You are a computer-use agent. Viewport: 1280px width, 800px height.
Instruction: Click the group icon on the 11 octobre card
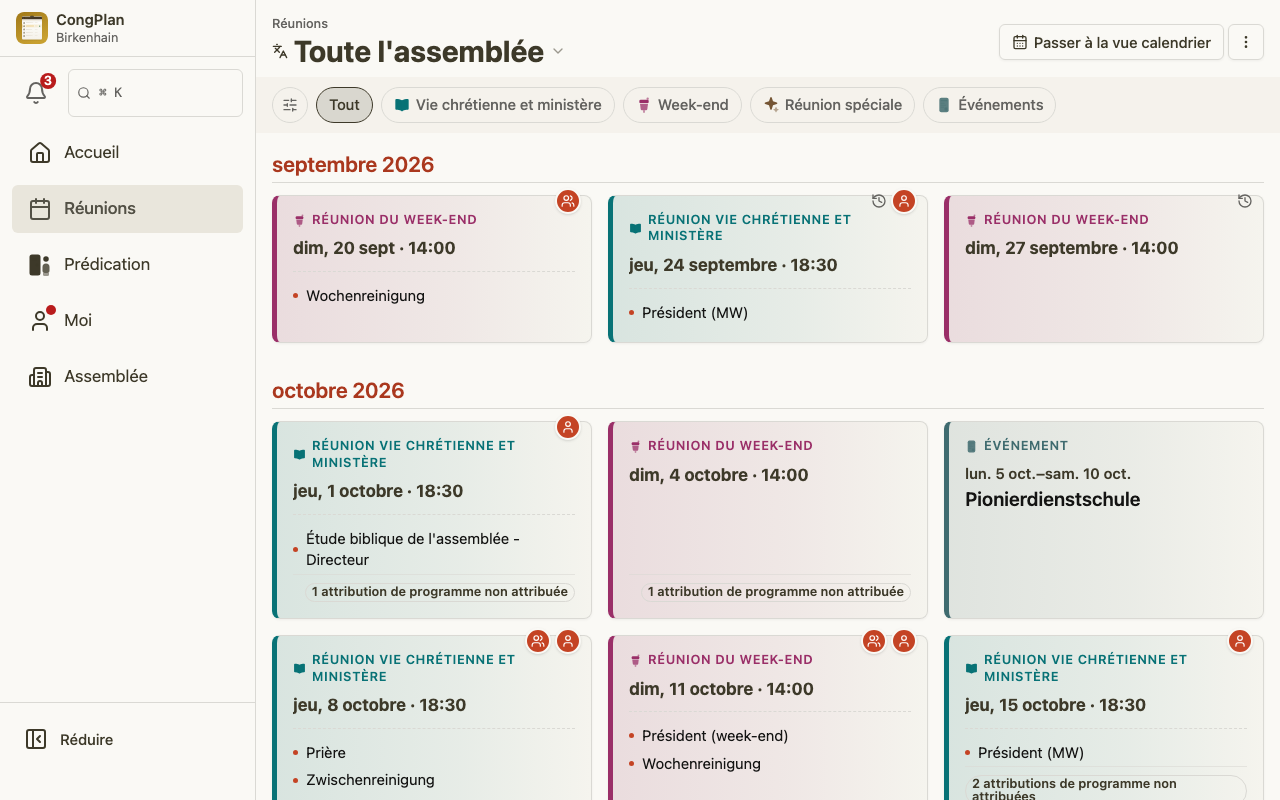click(874, 641)
